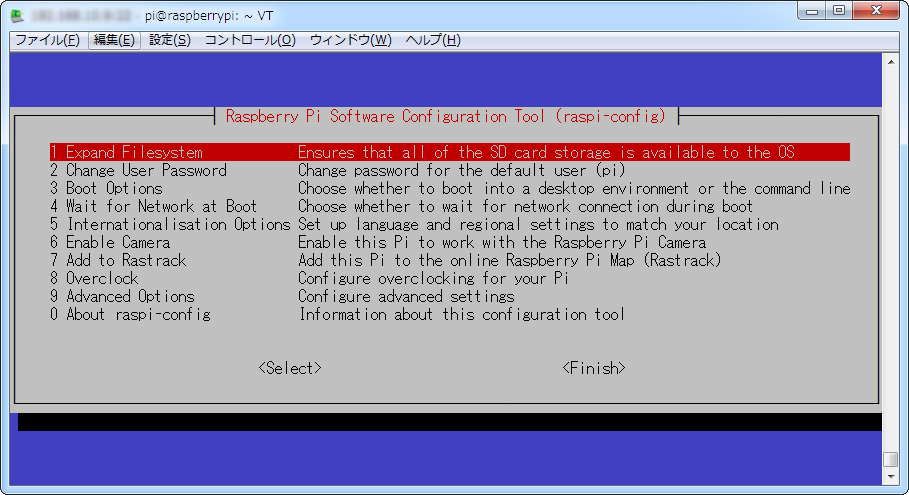Viewport: 909px width, 495px height.
Task: Open the ヘルプ(H) menu
Action: pos(433,40)
